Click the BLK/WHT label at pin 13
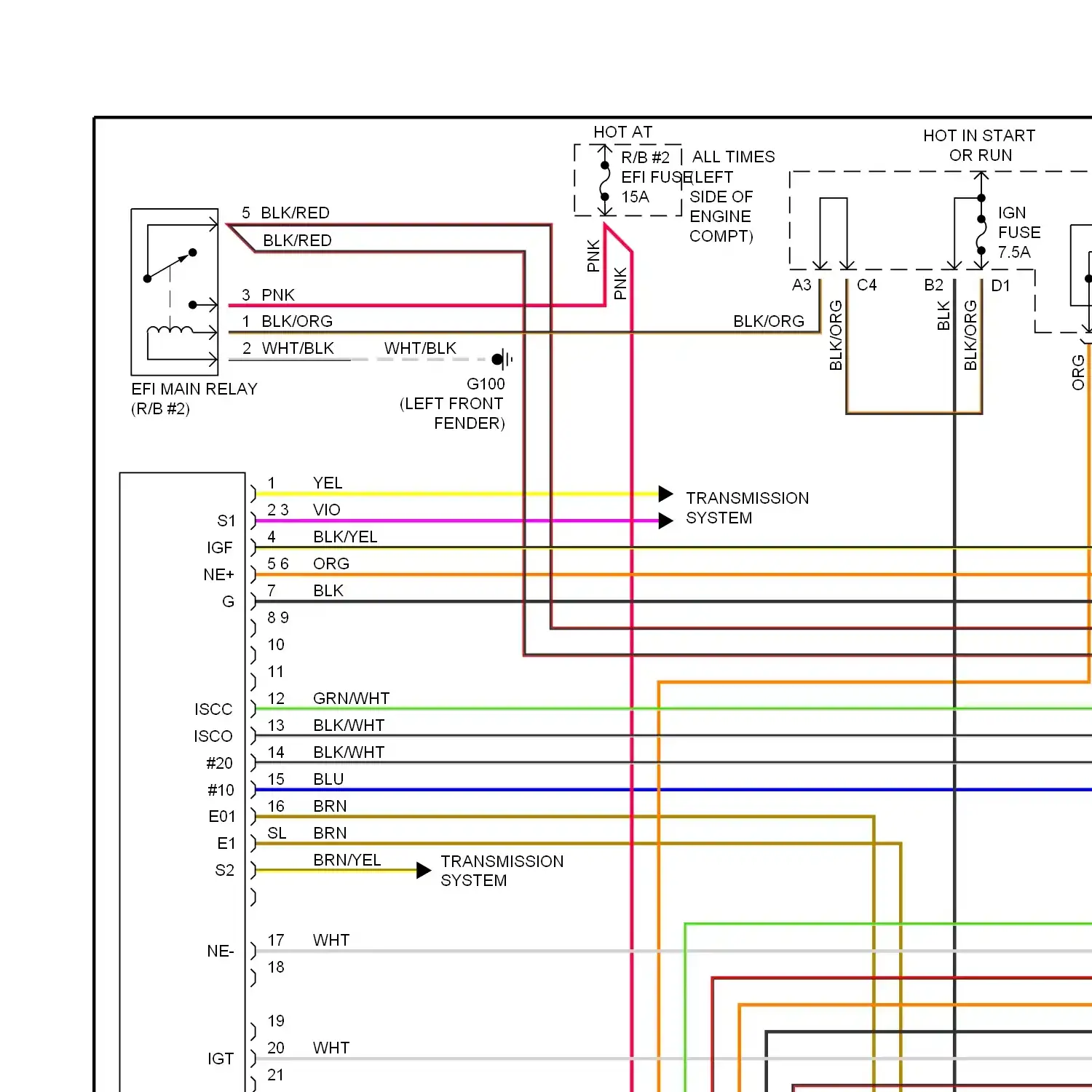The image size is (1092, 1092). (x=349, y=725)
